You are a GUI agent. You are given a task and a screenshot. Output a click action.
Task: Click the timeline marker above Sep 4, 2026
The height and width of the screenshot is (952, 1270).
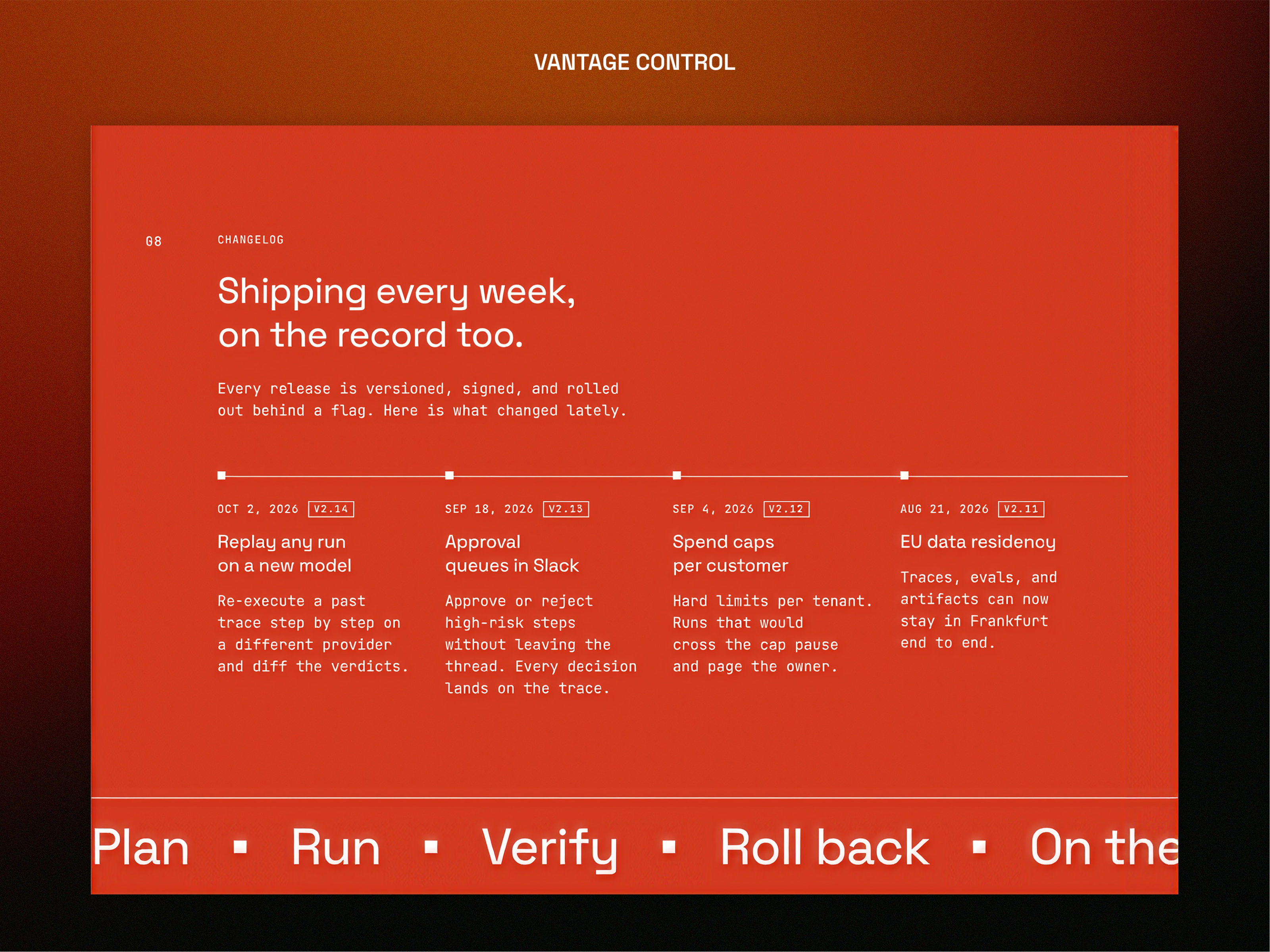pos(677,475)
